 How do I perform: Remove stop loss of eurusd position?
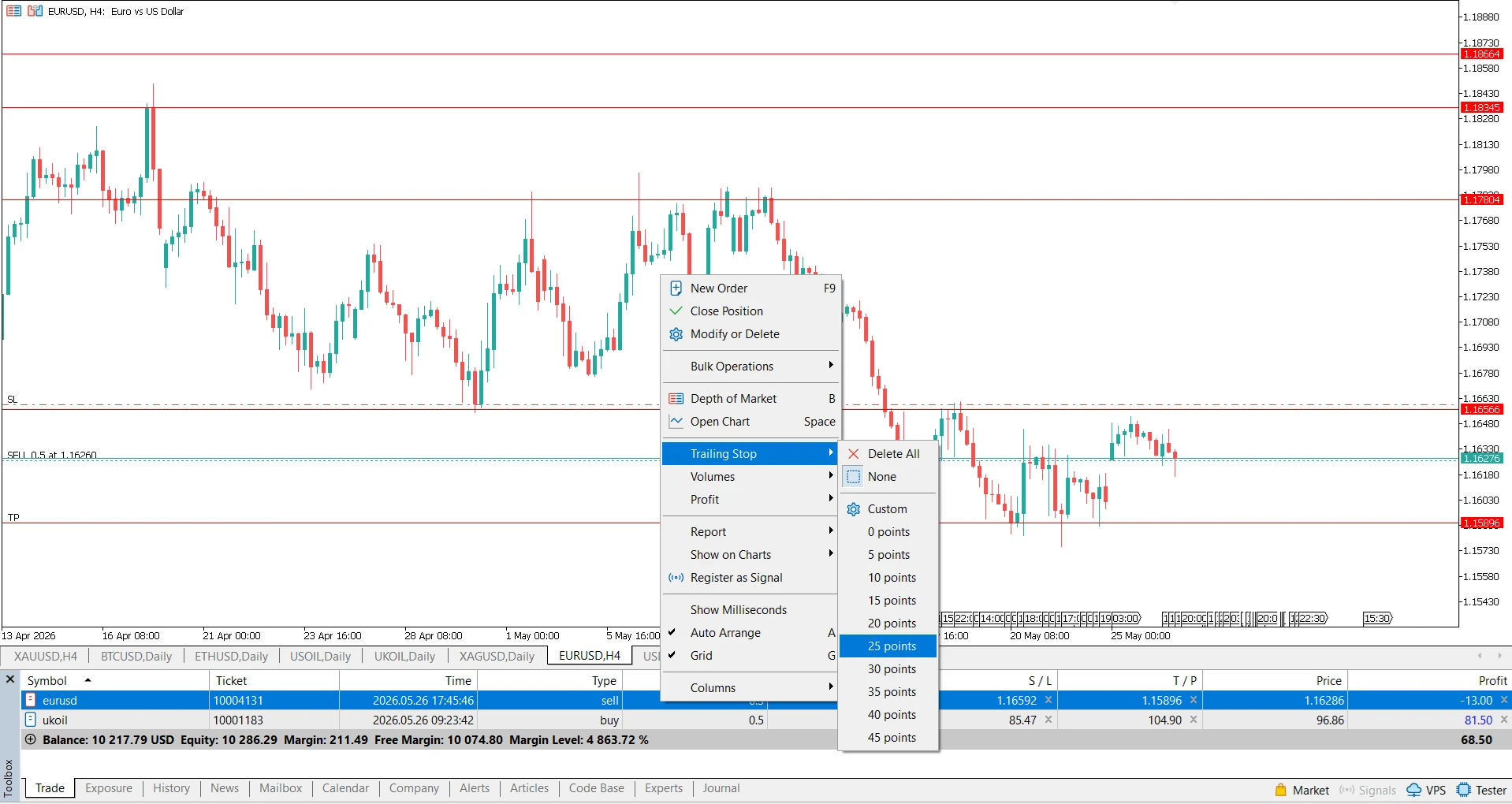[x=1048, y=700]
